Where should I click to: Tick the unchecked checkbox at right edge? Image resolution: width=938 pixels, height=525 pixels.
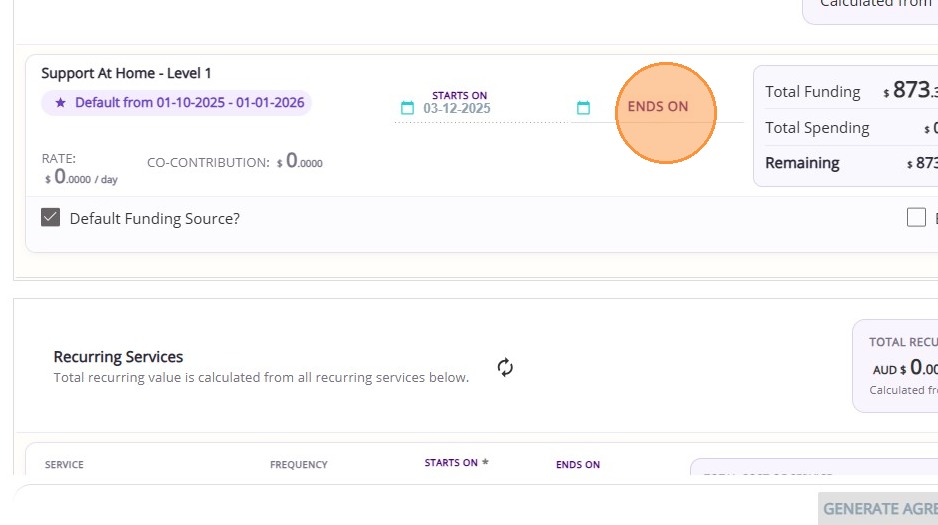(916, 217)
